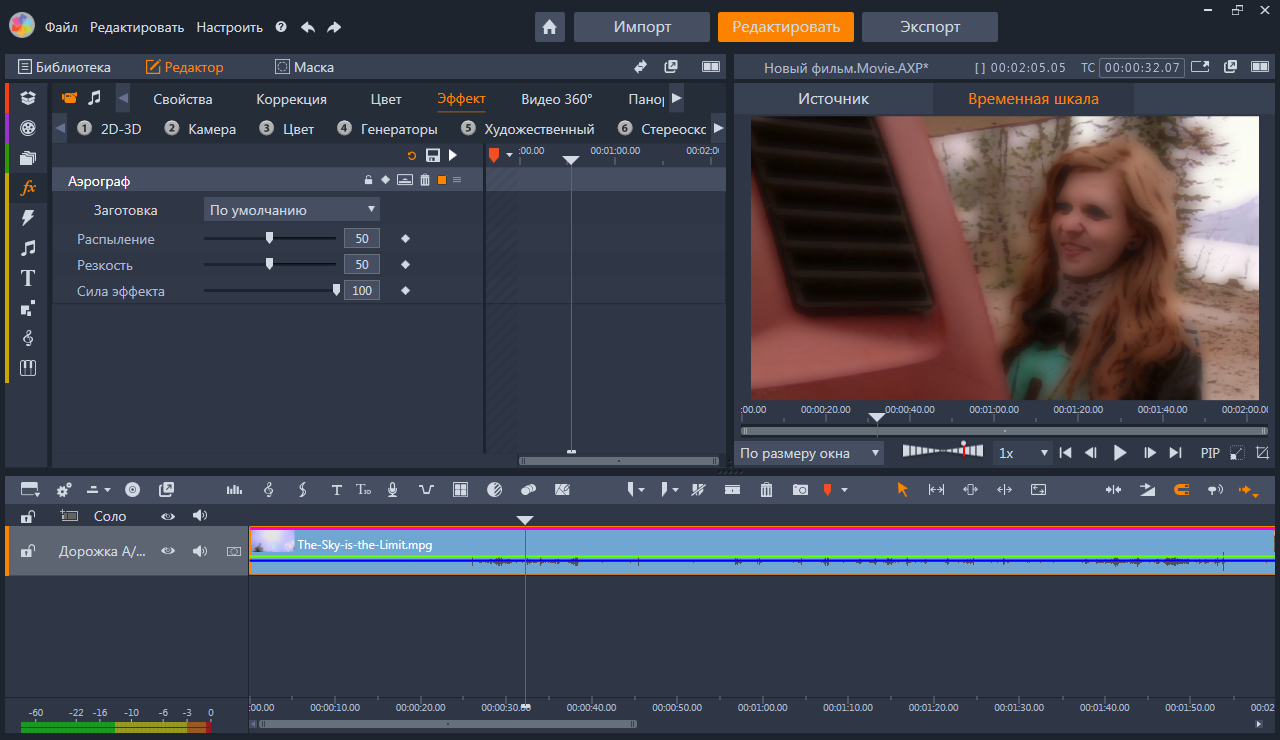Toggle visibility eye of Дорожка A/ track

click(168, 550)
